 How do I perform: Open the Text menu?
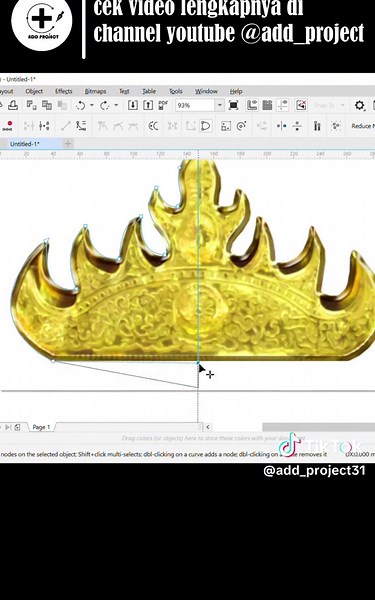click(x=124, y=91)
